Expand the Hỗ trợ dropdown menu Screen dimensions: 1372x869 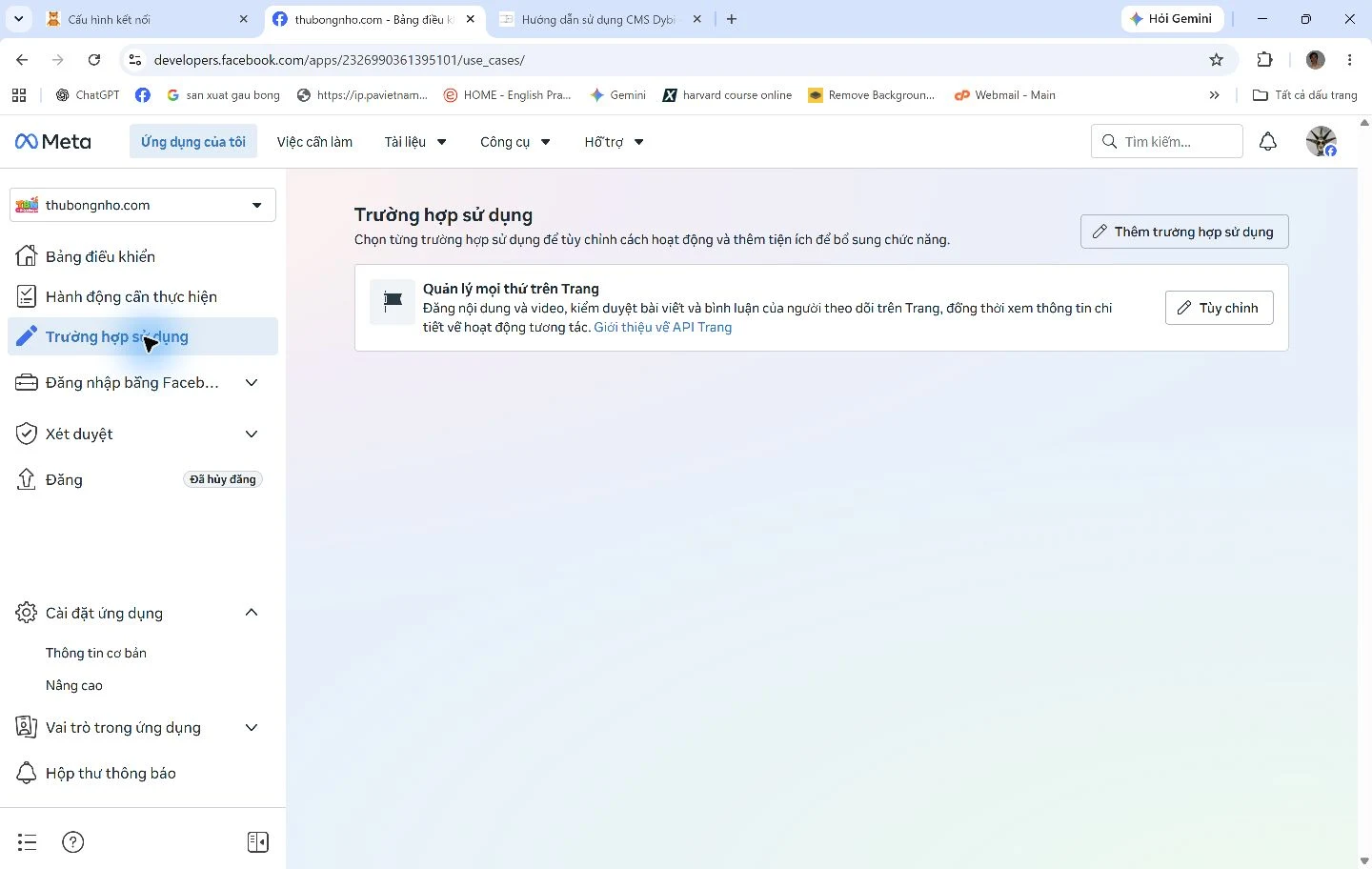[615, 142]
